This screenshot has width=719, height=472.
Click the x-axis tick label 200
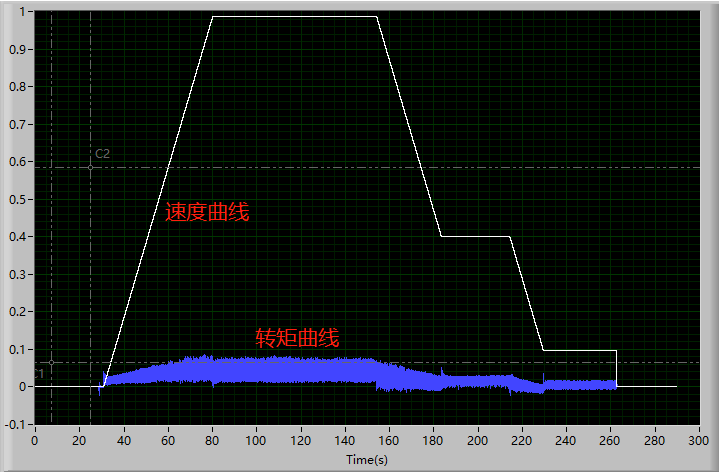[478, 440]
